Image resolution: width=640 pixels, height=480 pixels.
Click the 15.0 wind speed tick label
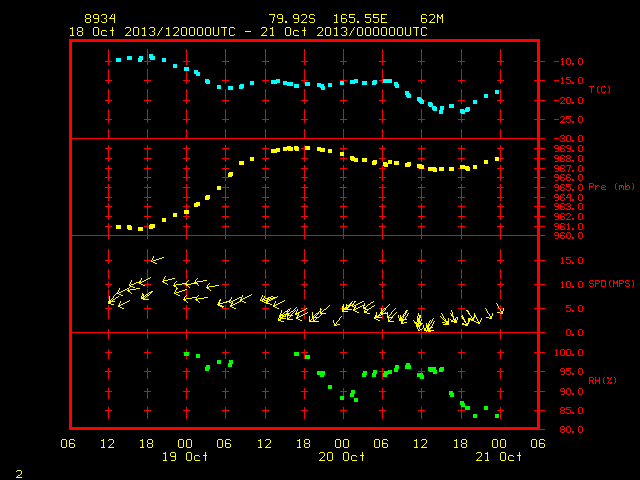571,260
